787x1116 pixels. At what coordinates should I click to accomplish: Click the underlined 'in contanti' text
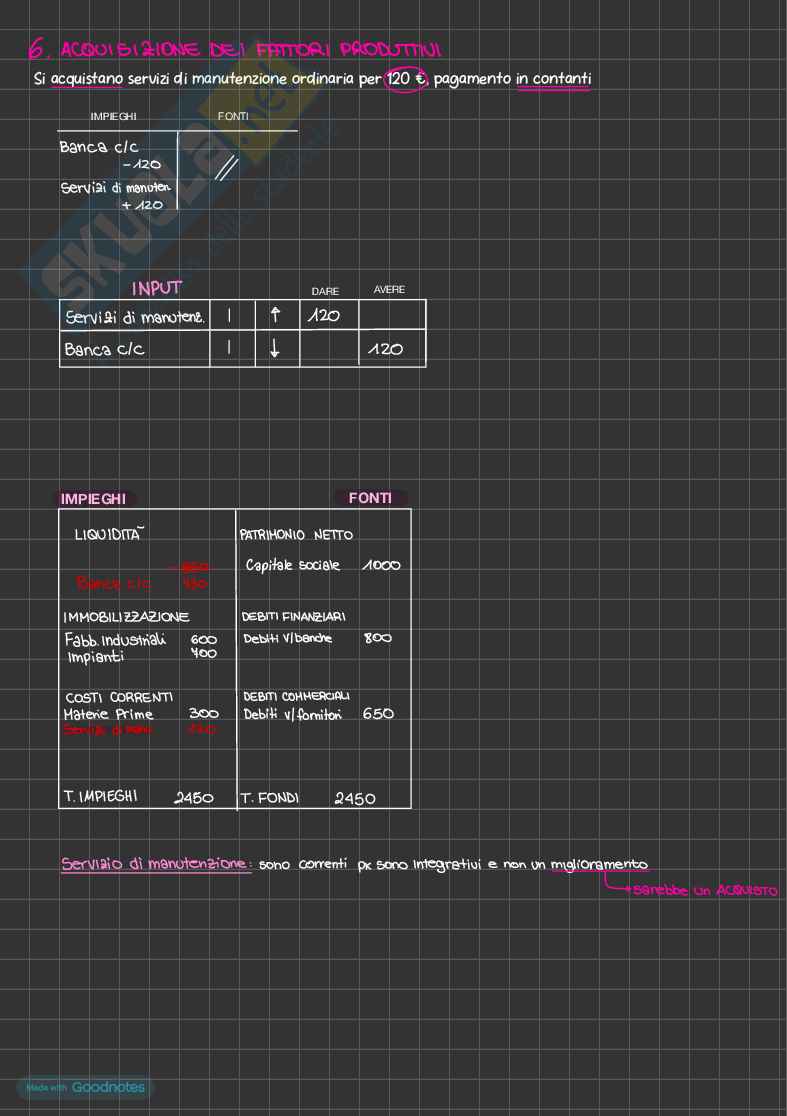[553, 79]
